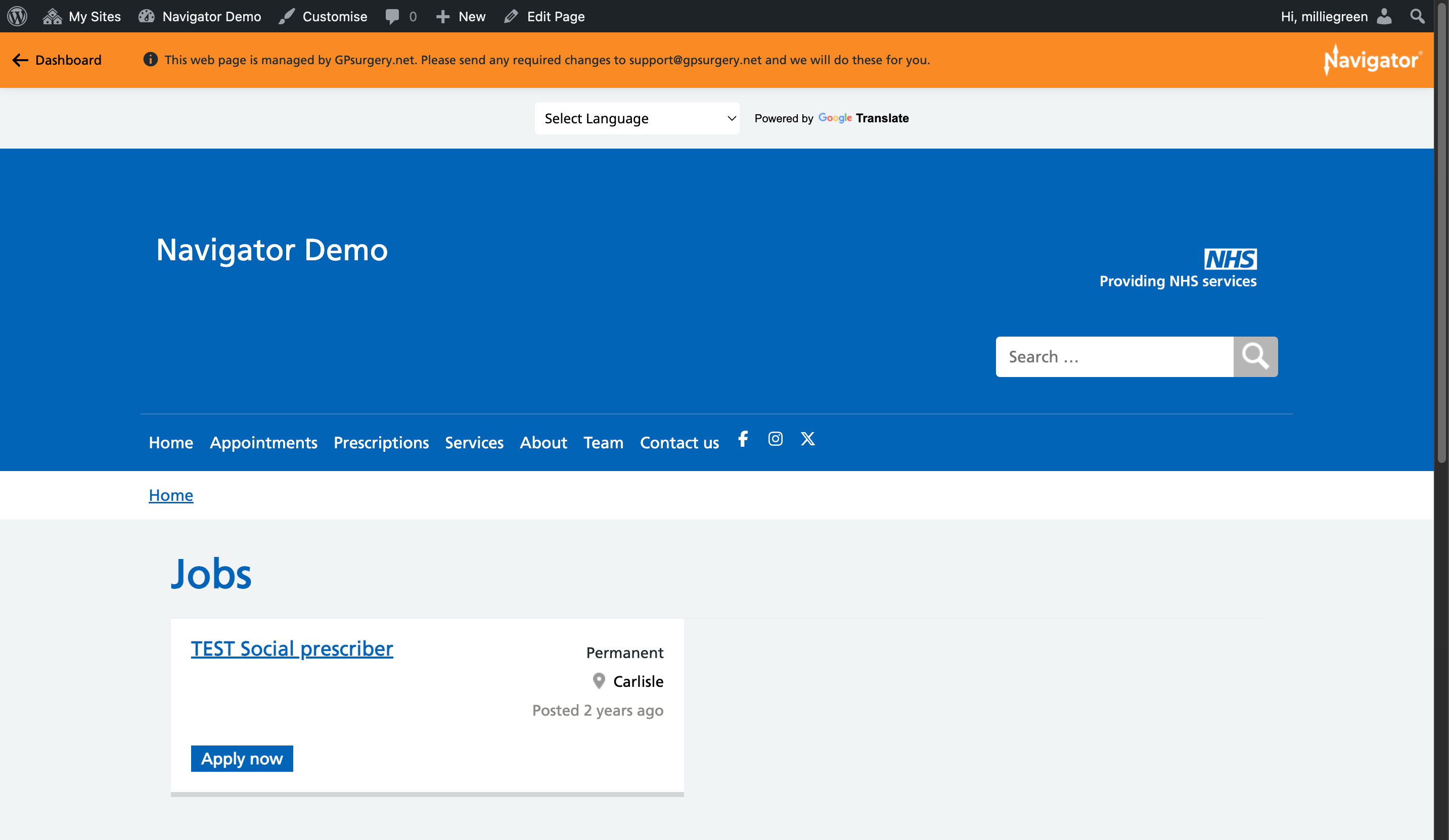
Task: Open the TEST Social prescriber job link
Action: click(292, 648)
